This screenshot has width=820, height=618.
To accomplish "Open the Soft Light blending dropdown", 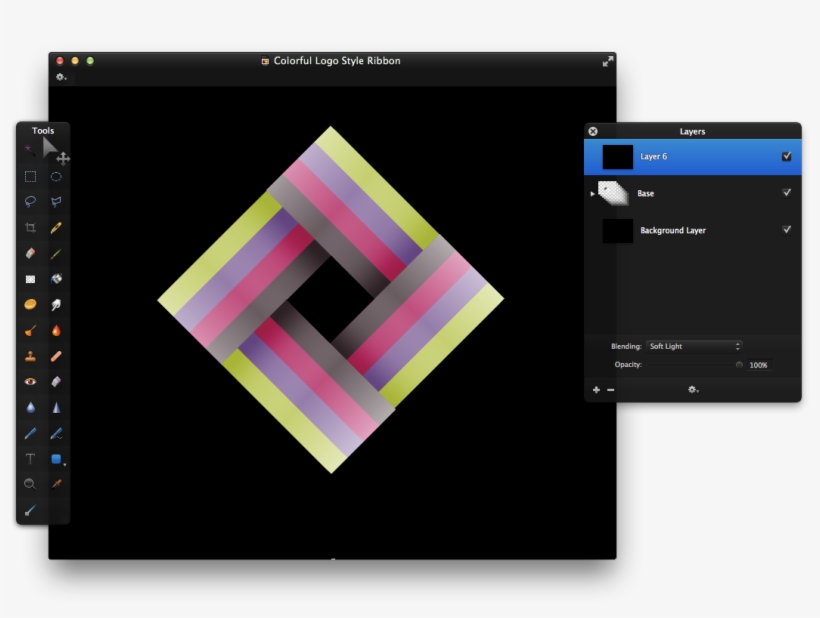I will [694, 345].
